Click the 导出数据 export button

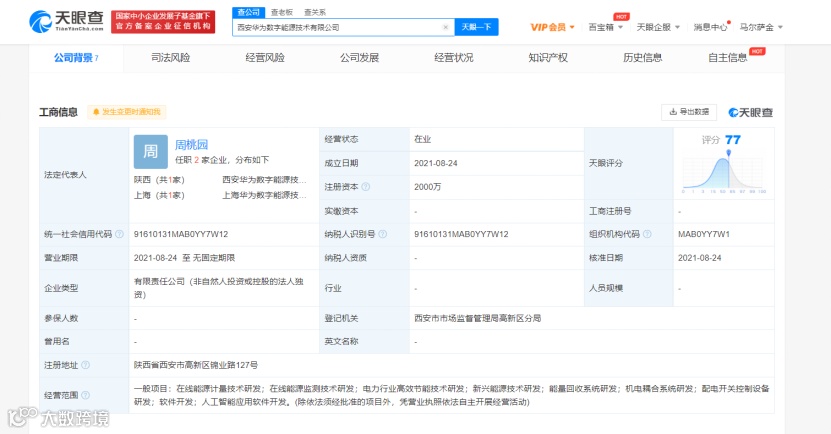pos(689,112)
